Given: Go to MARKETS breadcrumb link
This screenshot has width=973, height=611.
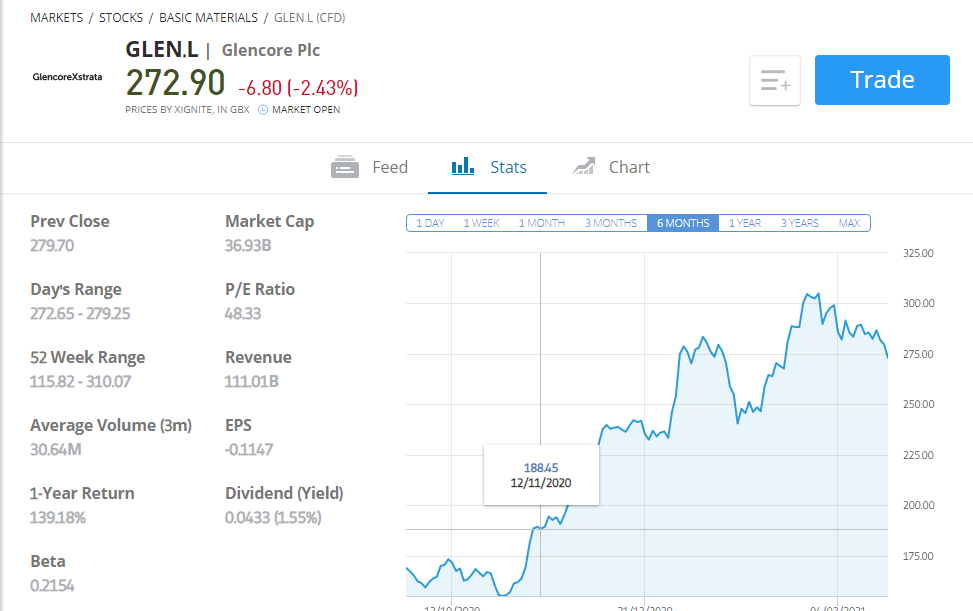Looking at the screenshot, I should click(56, 18).
